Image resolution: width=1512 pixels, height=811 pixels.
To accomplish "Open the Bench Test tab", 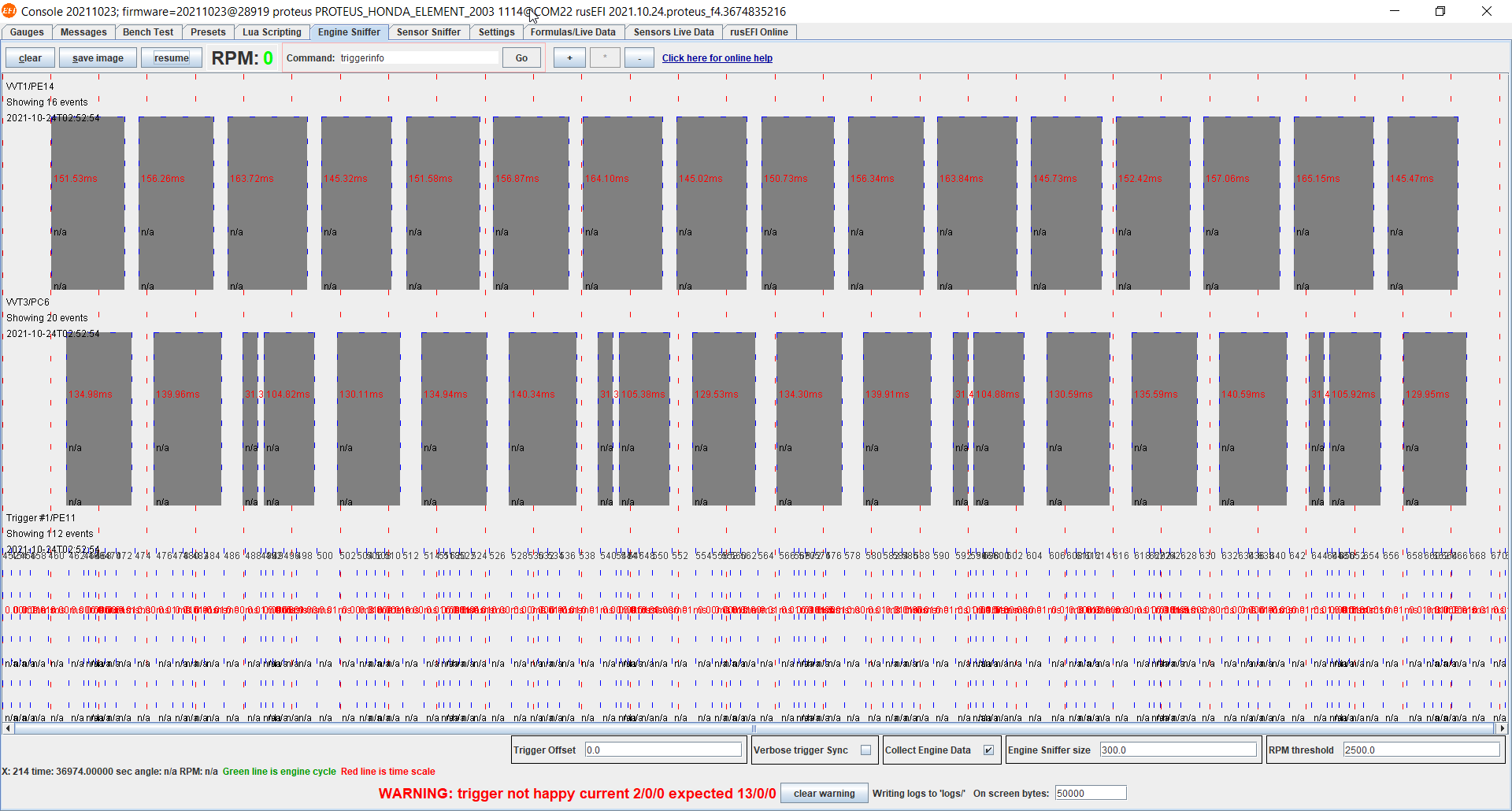I will (x=148, y=32).
